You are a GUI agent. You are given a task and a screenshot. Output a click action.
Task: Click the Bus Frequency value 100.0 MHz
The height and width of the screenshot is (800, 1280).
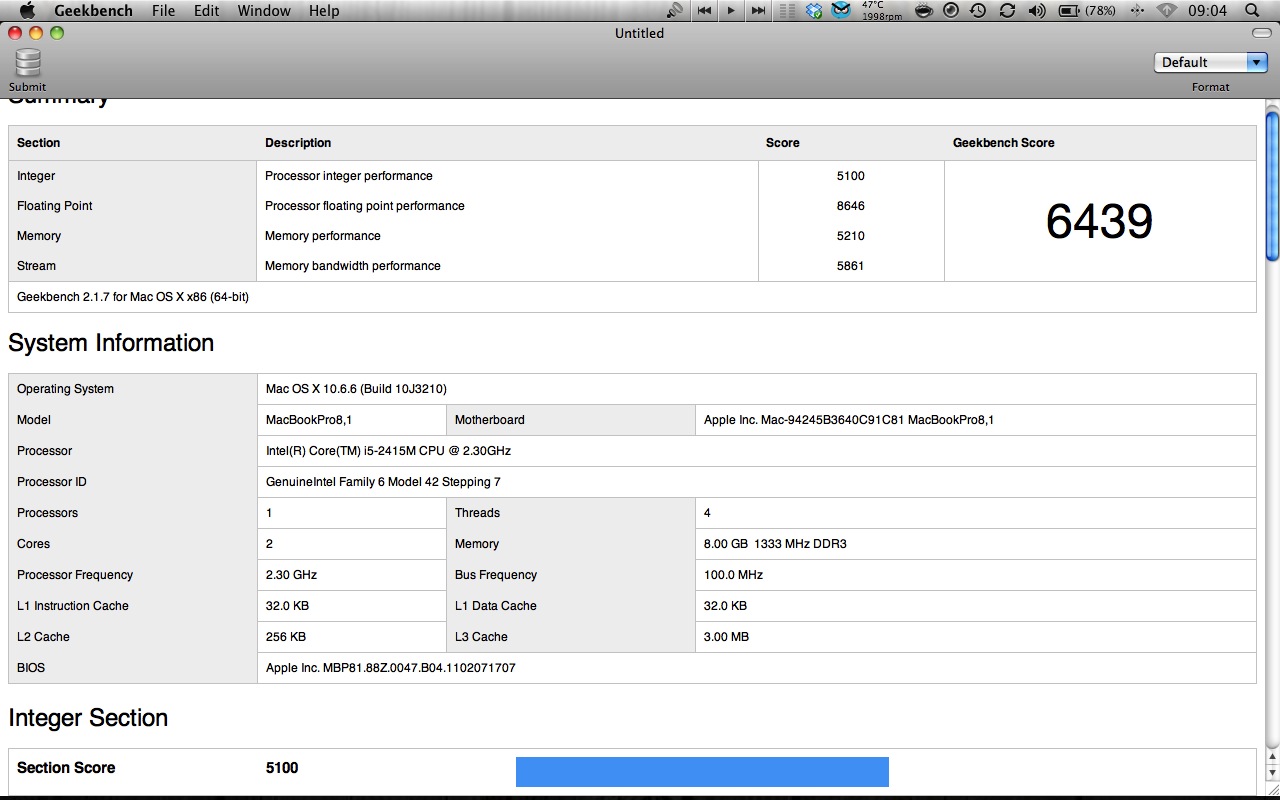[x=733, y=575]
